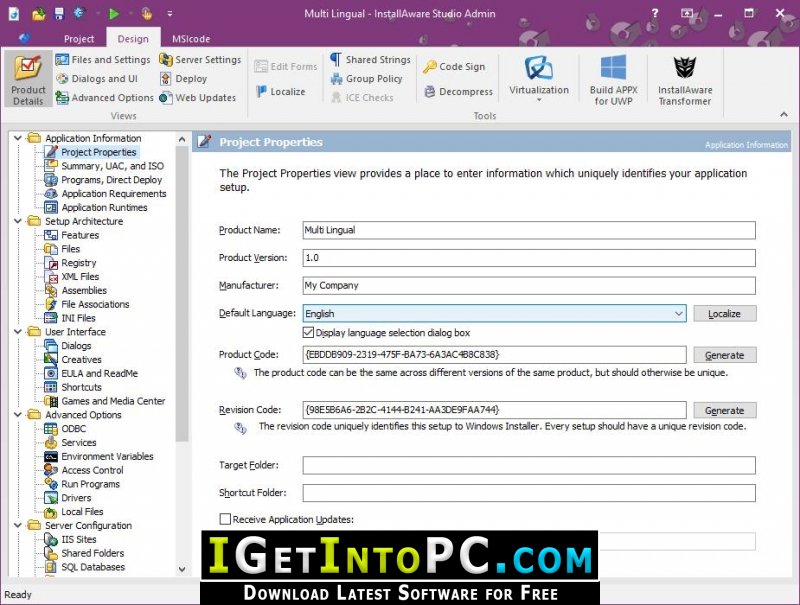Click the green Run build arrow
The height and width of the screenshot is (605, 800).
114,14
